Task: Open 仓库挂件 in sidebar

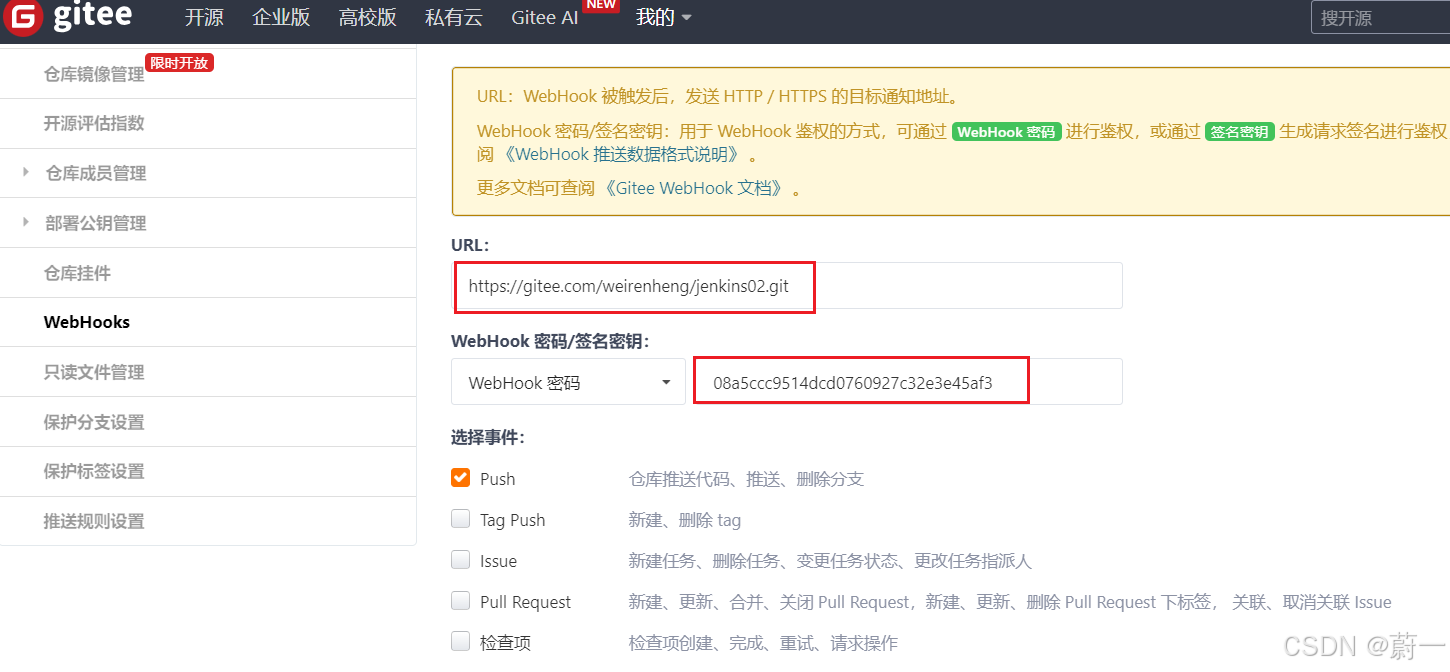Action: [x=77, y=272]
